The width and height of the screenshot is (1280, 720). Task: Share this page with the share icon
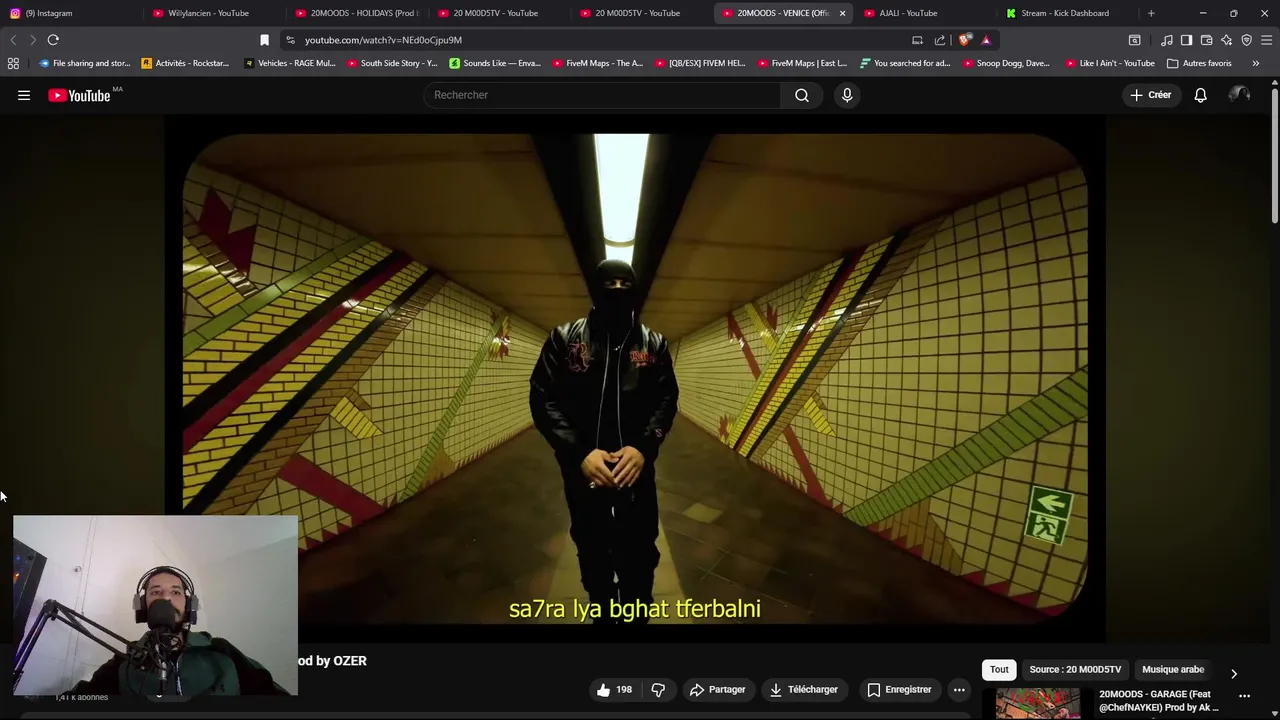pos(940,40)
